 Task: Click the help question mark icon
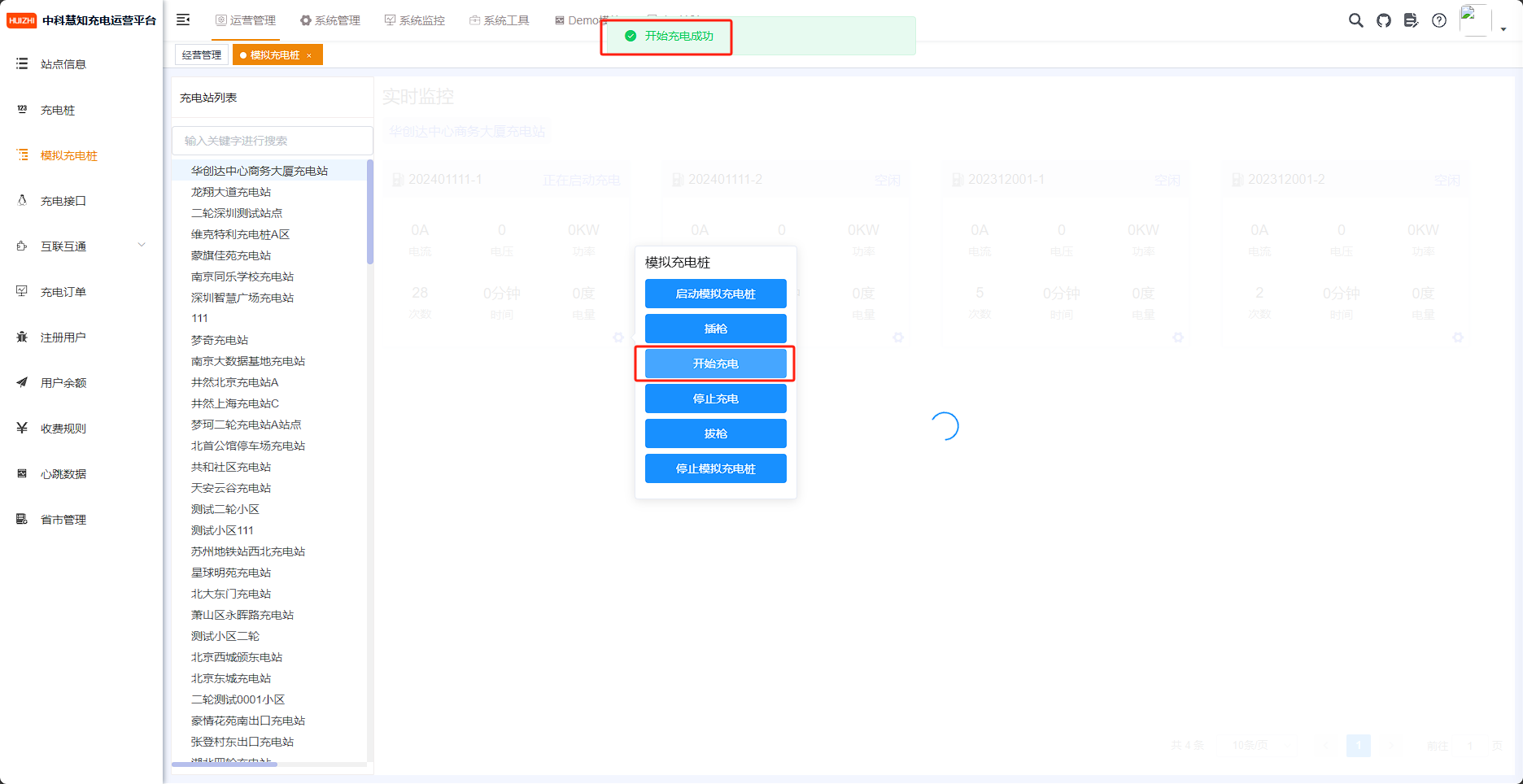point(1439,20)
